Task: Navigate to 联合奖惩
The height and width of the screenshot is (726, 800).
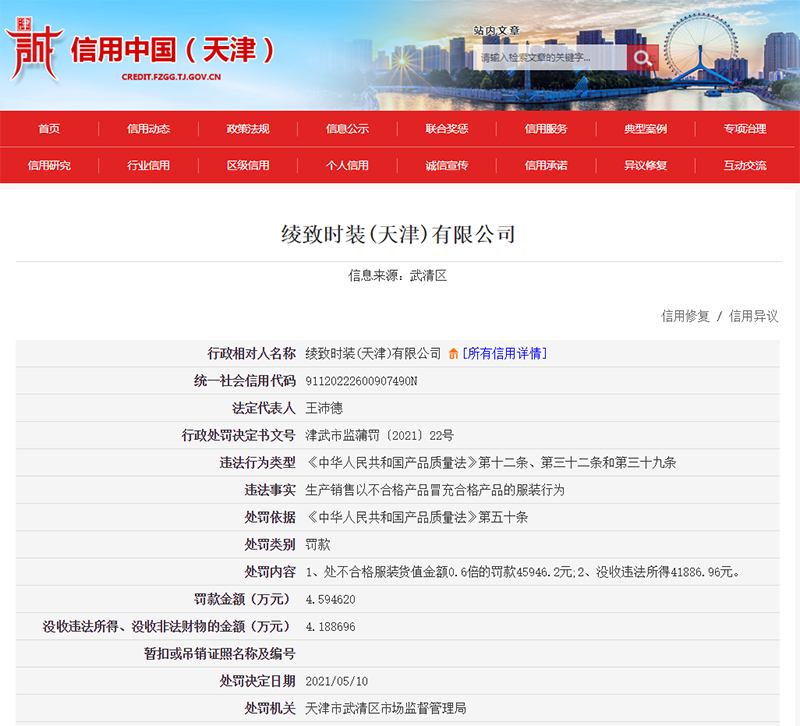Action: tap(446, 129)
